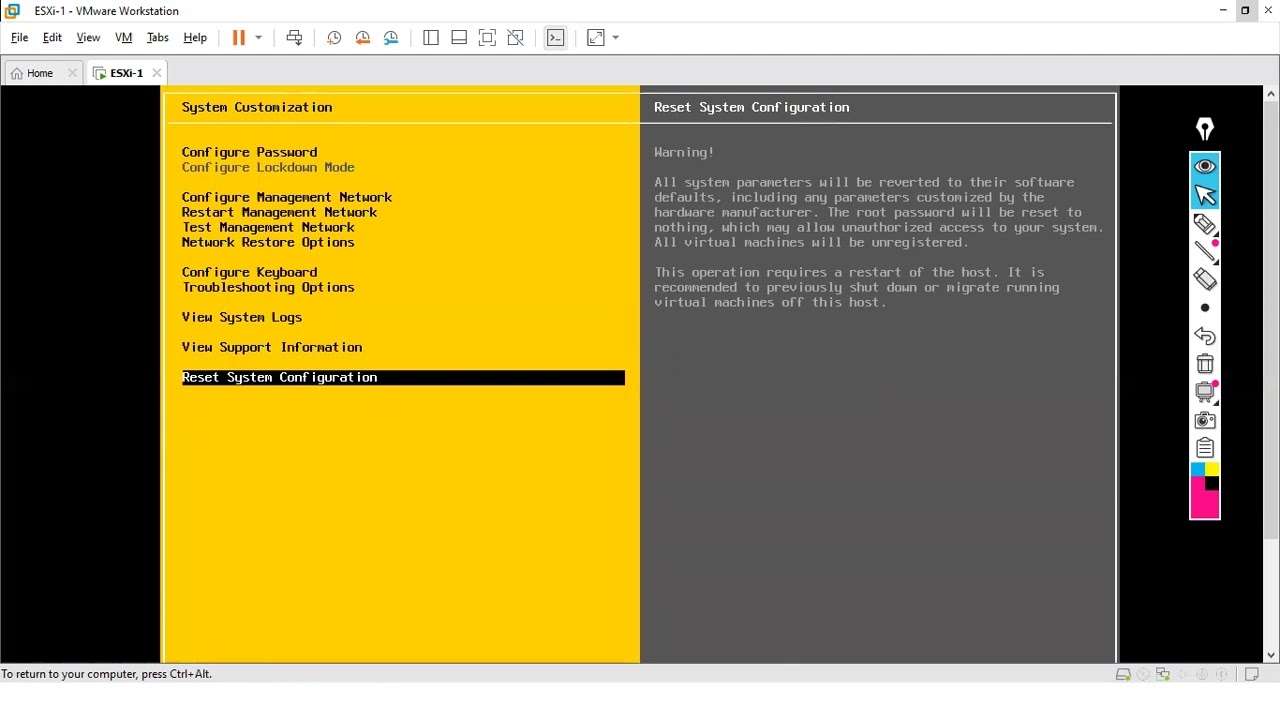Close the ESXi-1 tab
The height and width of the screenshot is (720, 1280).
tap(156, 73)
